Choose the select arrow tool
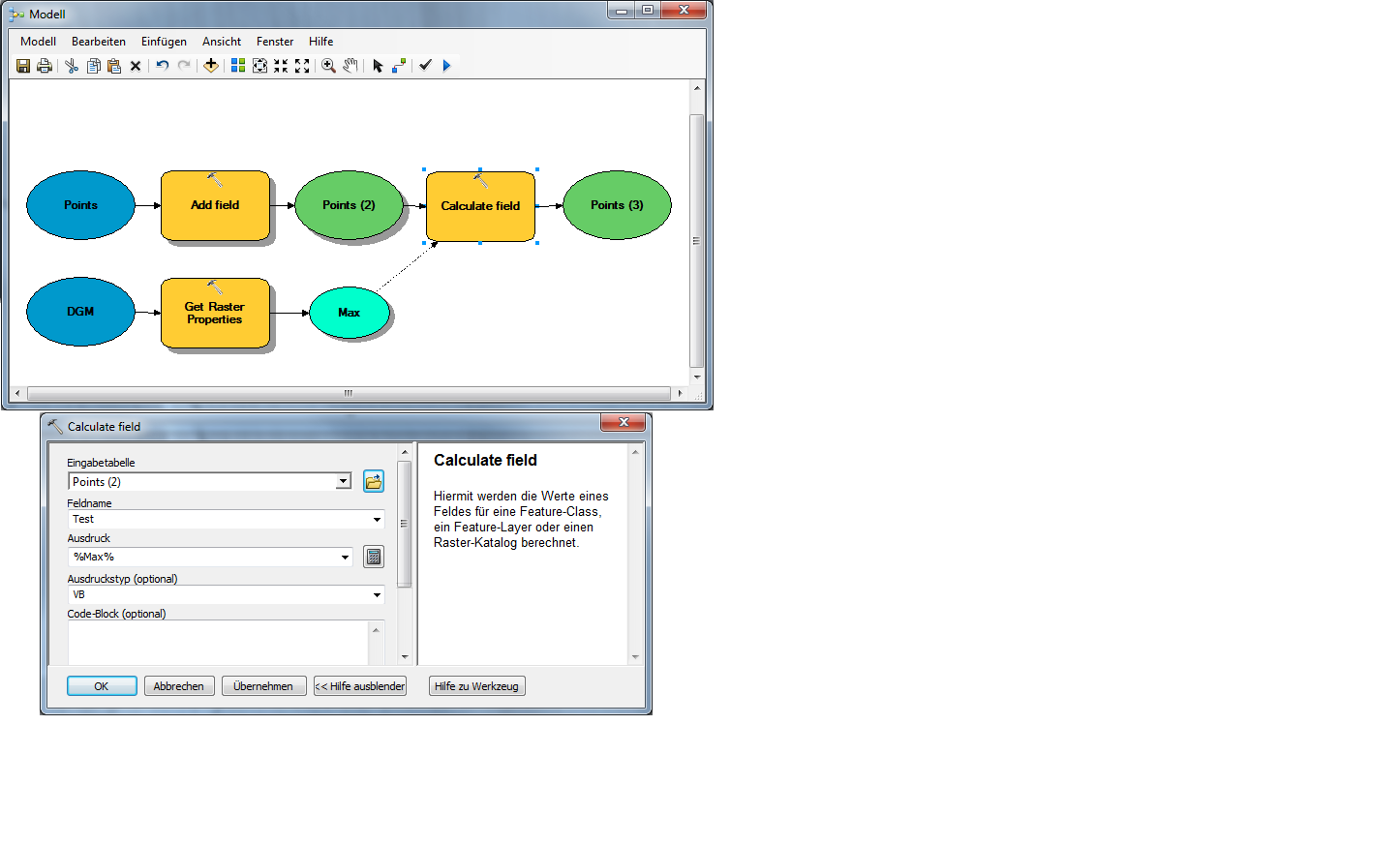This screenshot has width=1400, height=846. click(378, 66)
